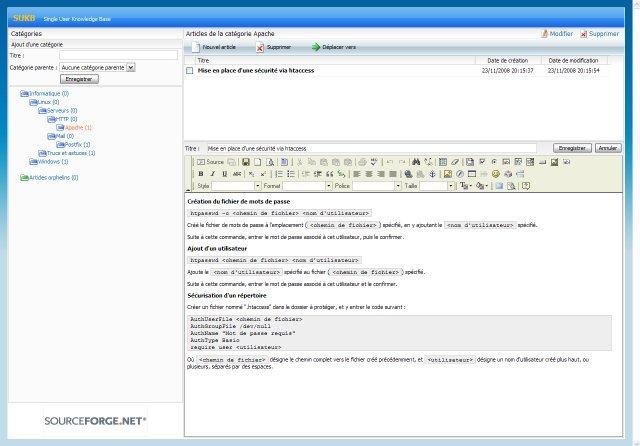Image resolution: width=640 pixels, height=446 pixels.
Task: Click Déplacer vers in the toolbar
Action: pos(333,47)
